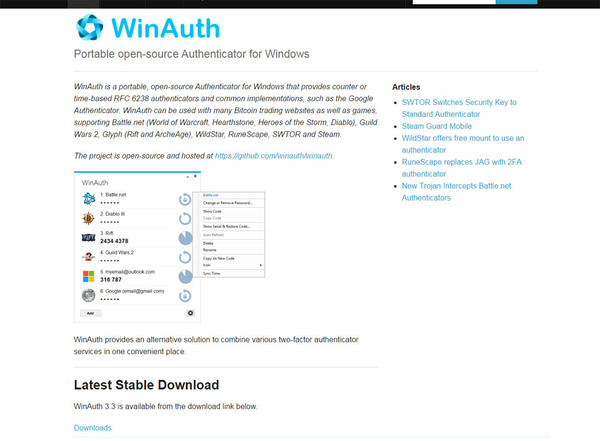Select 'Copy on New Code' menu entry

[219, 258]
